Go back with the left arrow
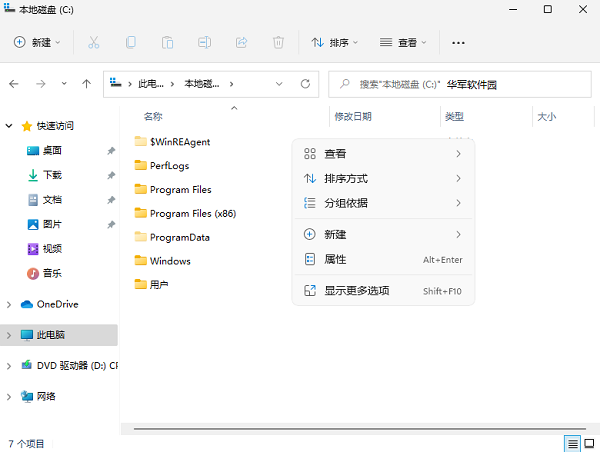The width and height of the screenshot is (600, 452). (x=14, y=84)
